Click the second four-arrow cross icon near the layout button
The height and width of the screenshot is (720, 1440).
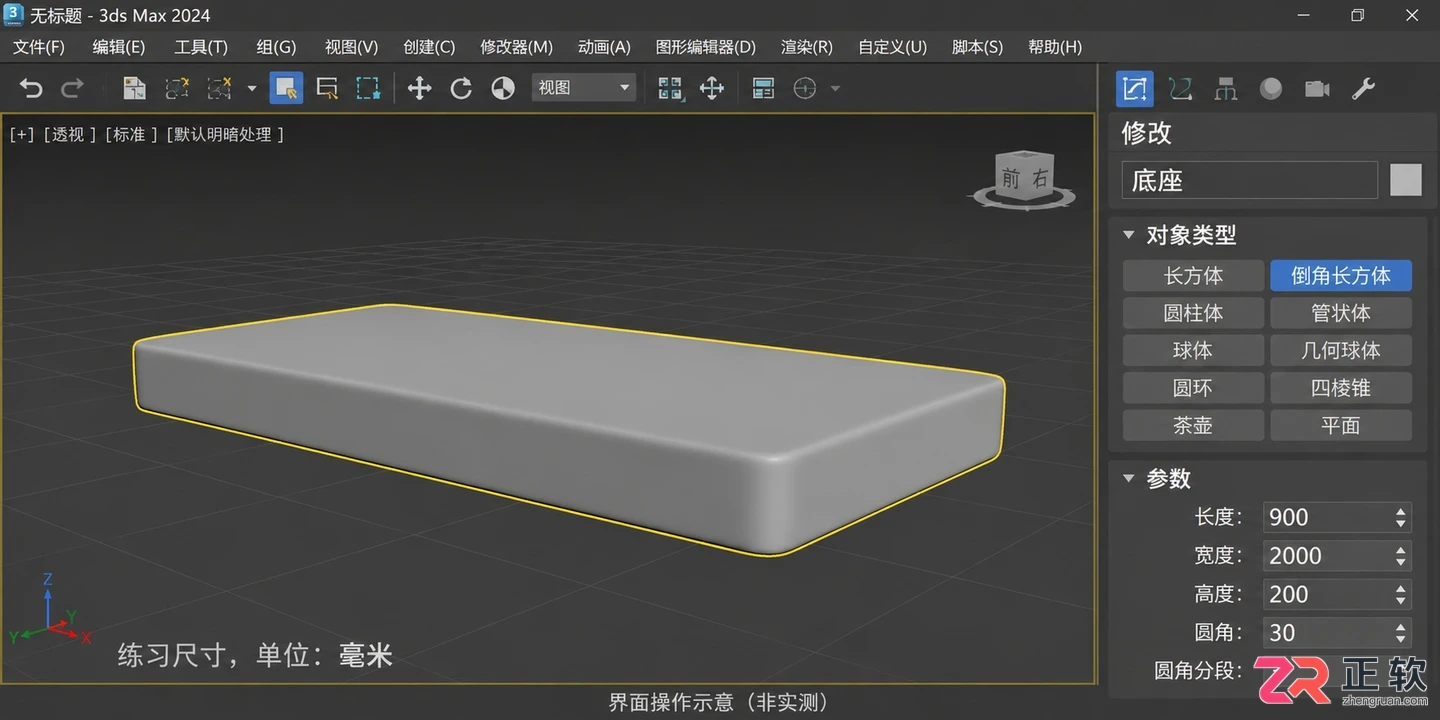712,88
